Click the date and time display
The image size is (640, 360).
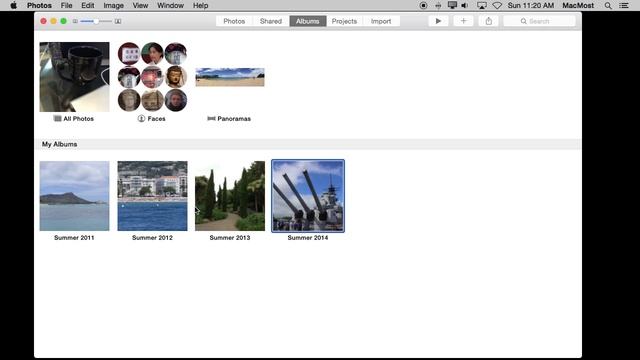[x=531, y=5]
